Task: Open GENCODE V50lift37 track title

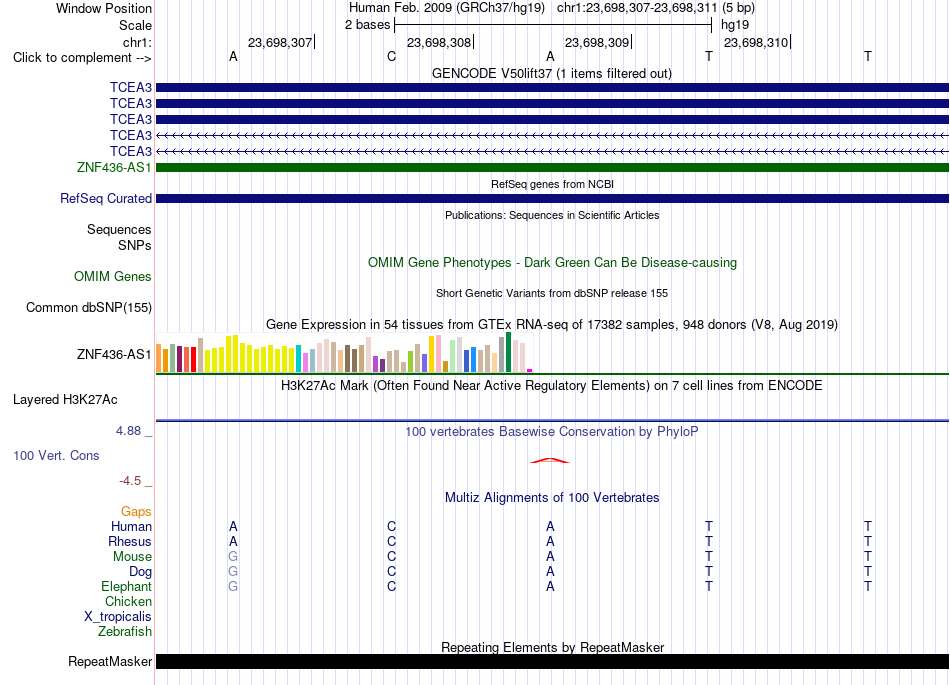Action: tap(552, 73)
